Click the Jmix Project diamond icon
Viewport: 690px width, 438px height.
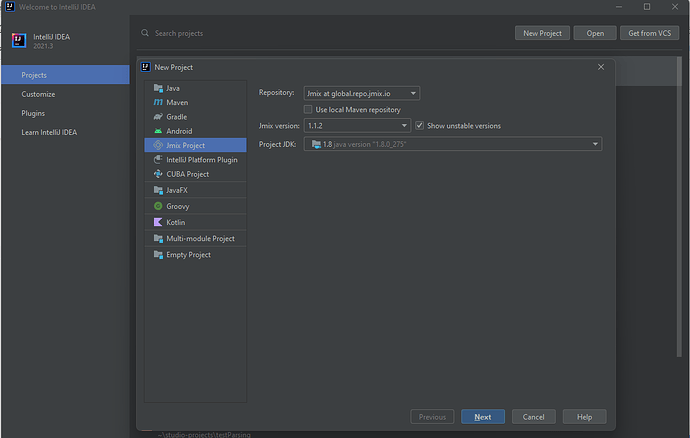tap(158, 145)
